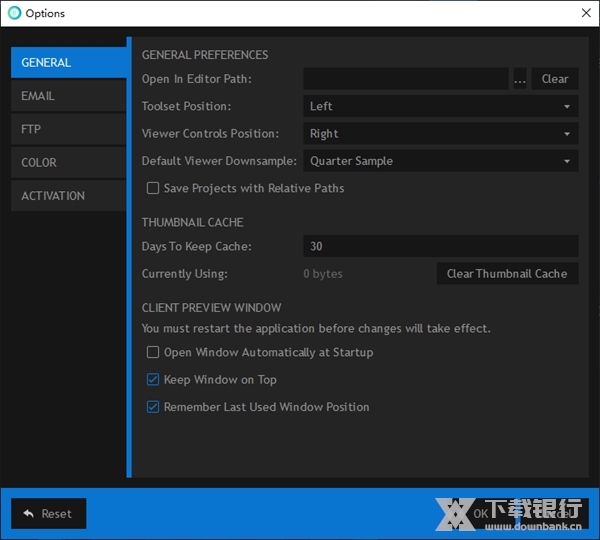Uncheck Keep Window on Top
Viewport: 600px width, 540px height.
(x=153, y=380)
